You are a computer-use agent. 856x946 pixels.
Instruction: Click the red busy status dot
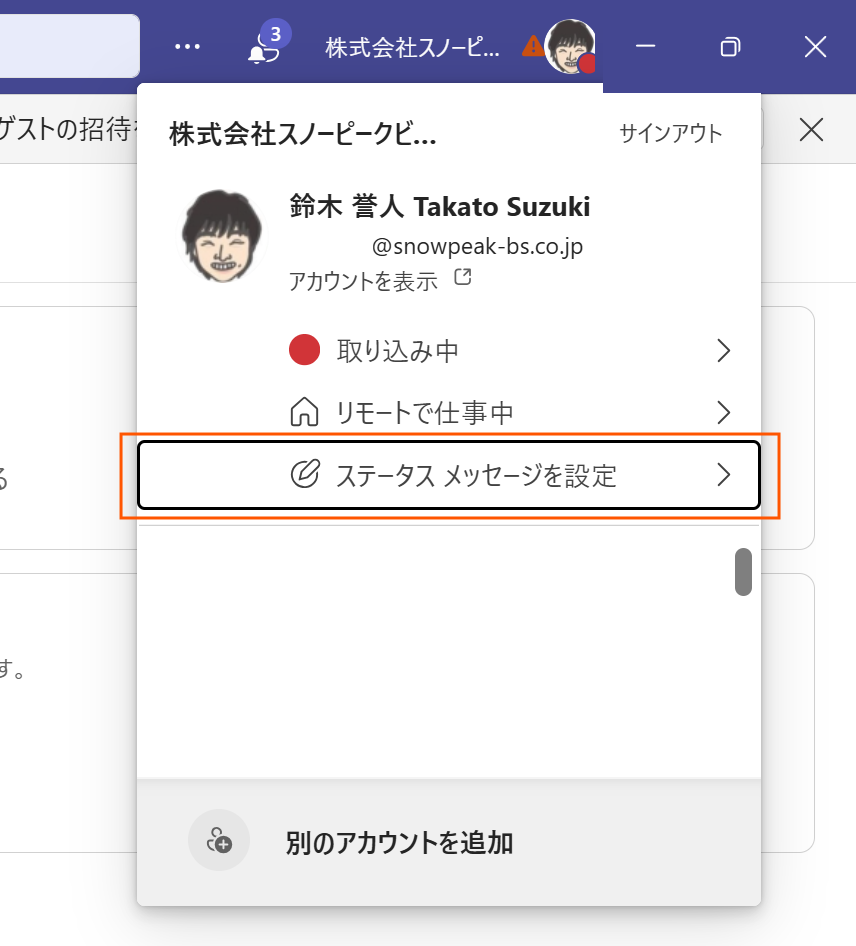click(x=303, y=351)
